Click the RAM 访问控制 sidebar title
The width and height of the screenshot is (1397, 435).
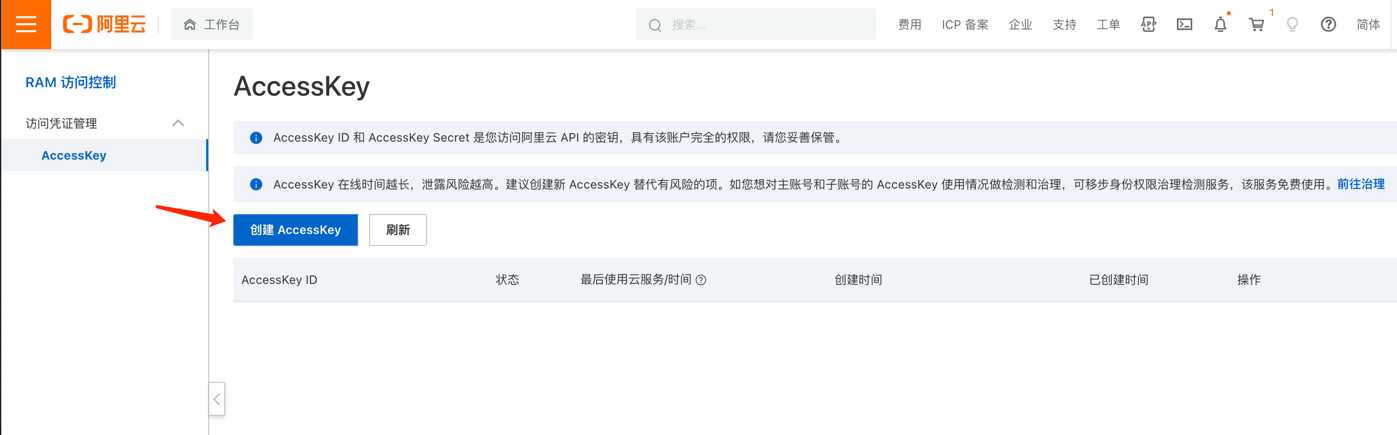click(x=71, y=82)
